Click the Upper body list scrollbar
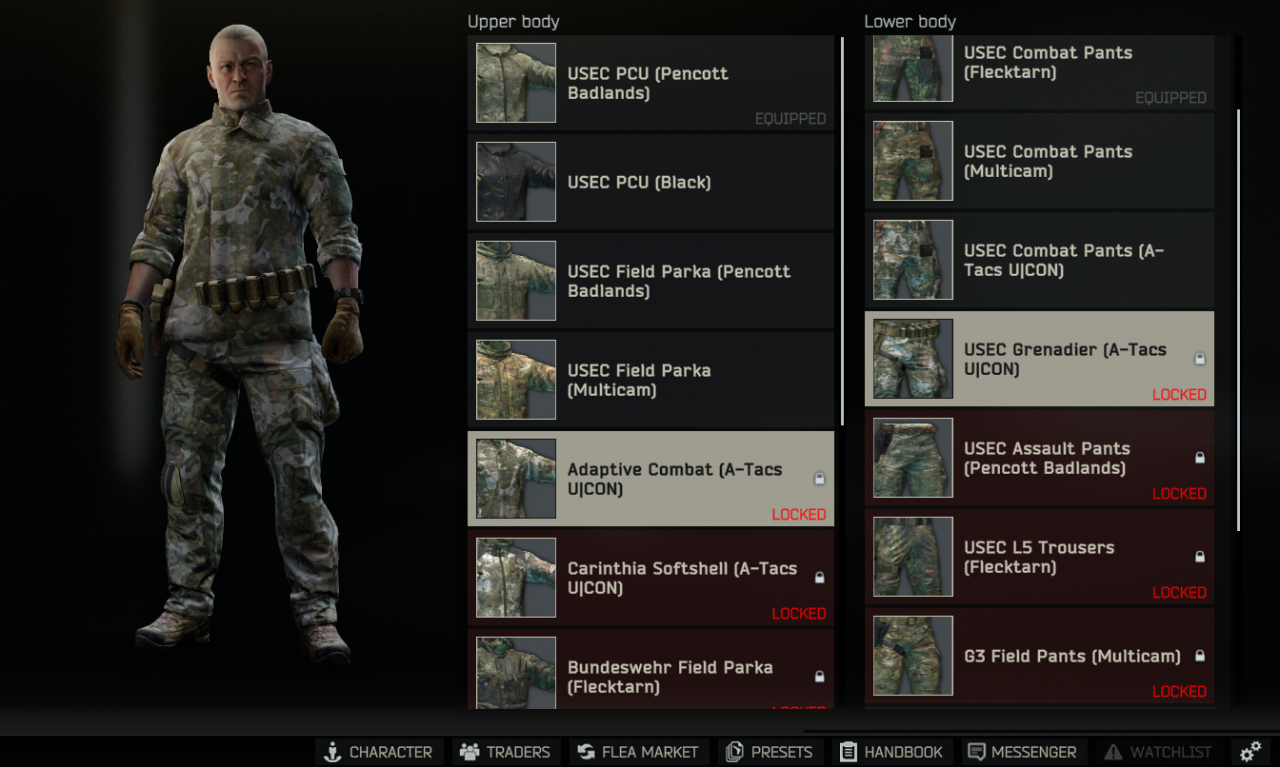This screenshot has height=767, width=1280. coord(842,230)
